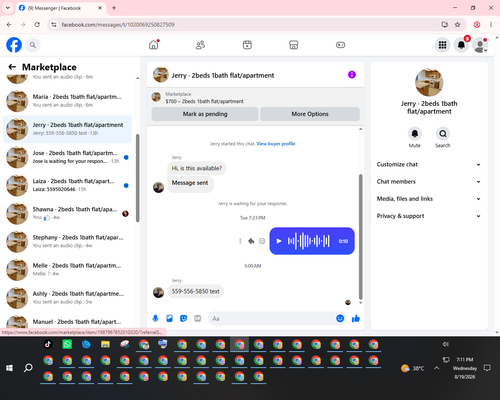Click Jerry's large profile picture in sidebar
Viewport: 500px width, 400px height.
[x=429, y=82]
